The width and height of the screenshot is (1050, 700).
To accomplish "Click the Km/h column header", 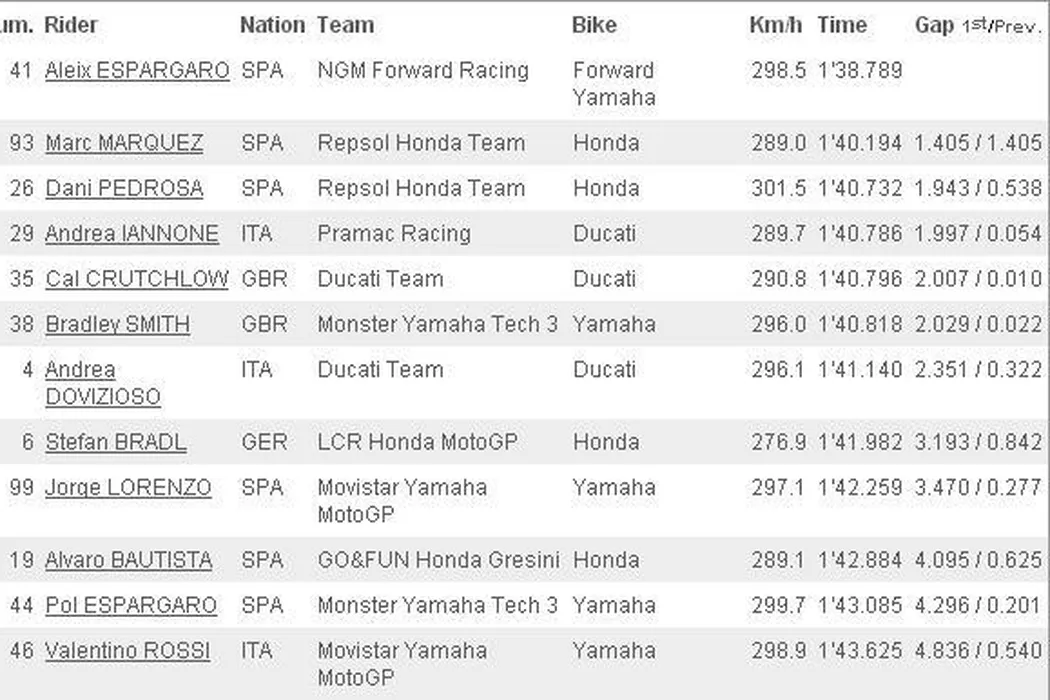I will point(776,25).
